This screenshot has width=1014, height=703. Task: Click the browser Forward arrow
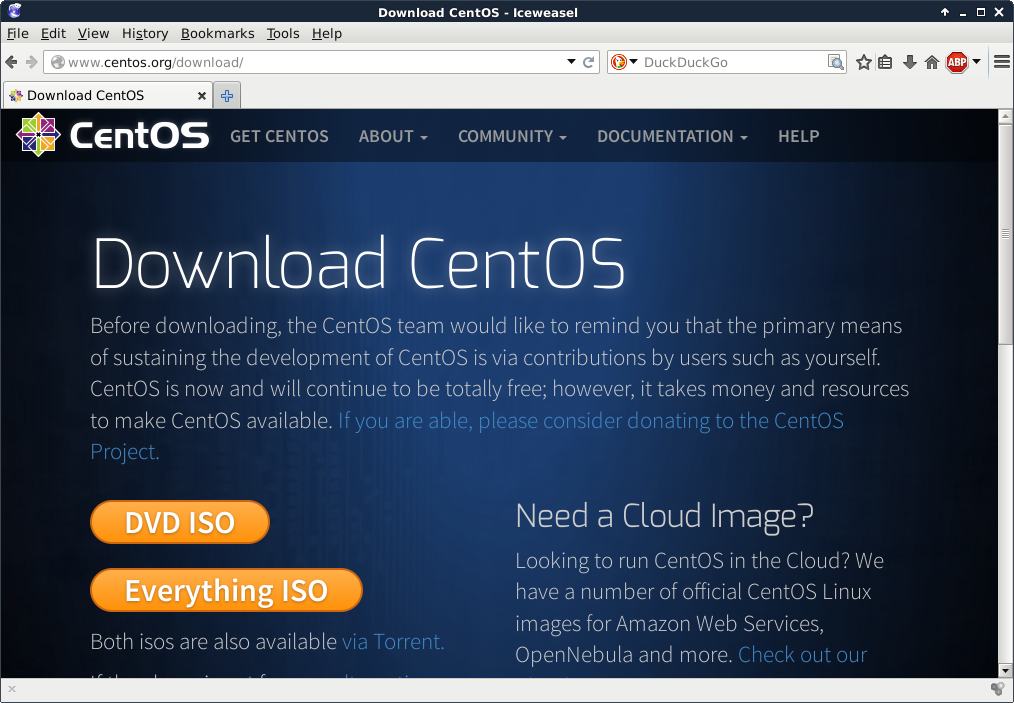point(31,62)
